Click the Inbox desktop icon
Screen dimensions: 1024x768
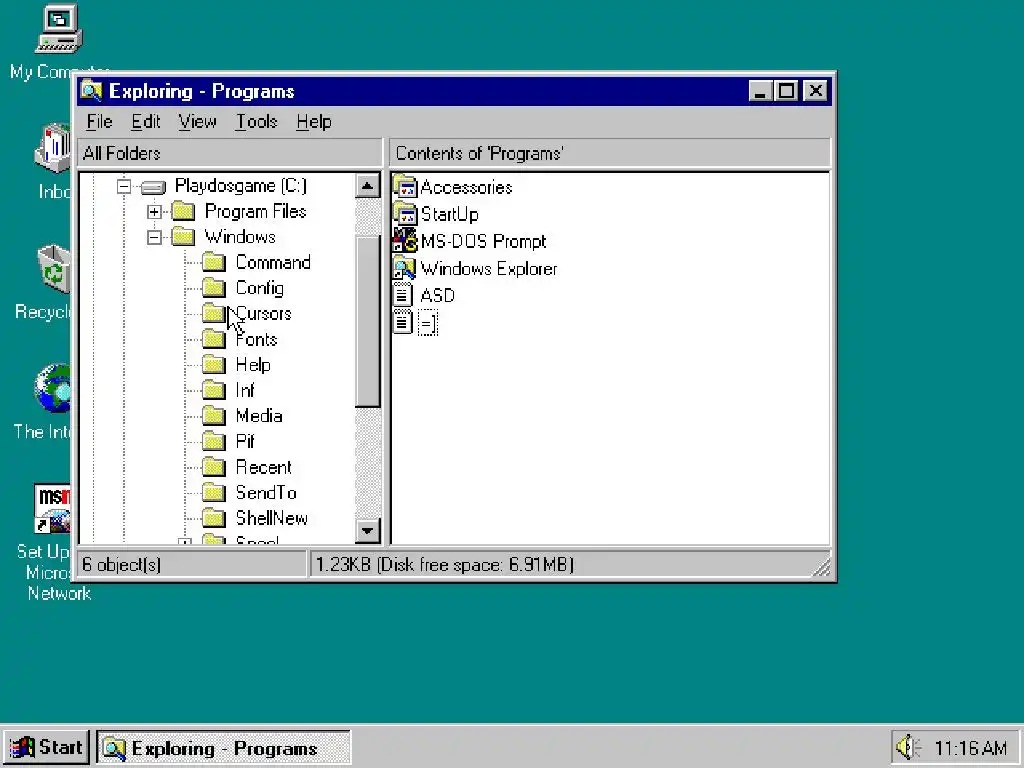click(x=53, y=148)
